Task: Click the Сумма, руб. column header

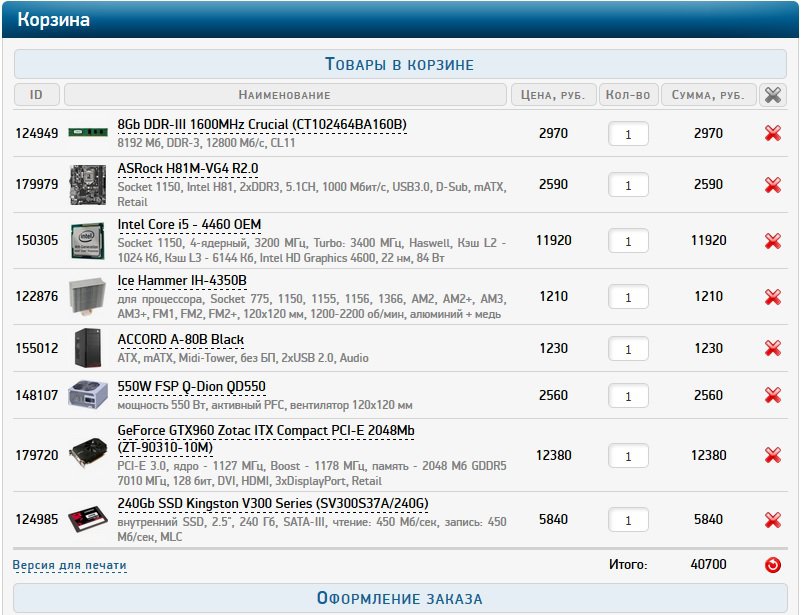Action: [x=709, y=95]
